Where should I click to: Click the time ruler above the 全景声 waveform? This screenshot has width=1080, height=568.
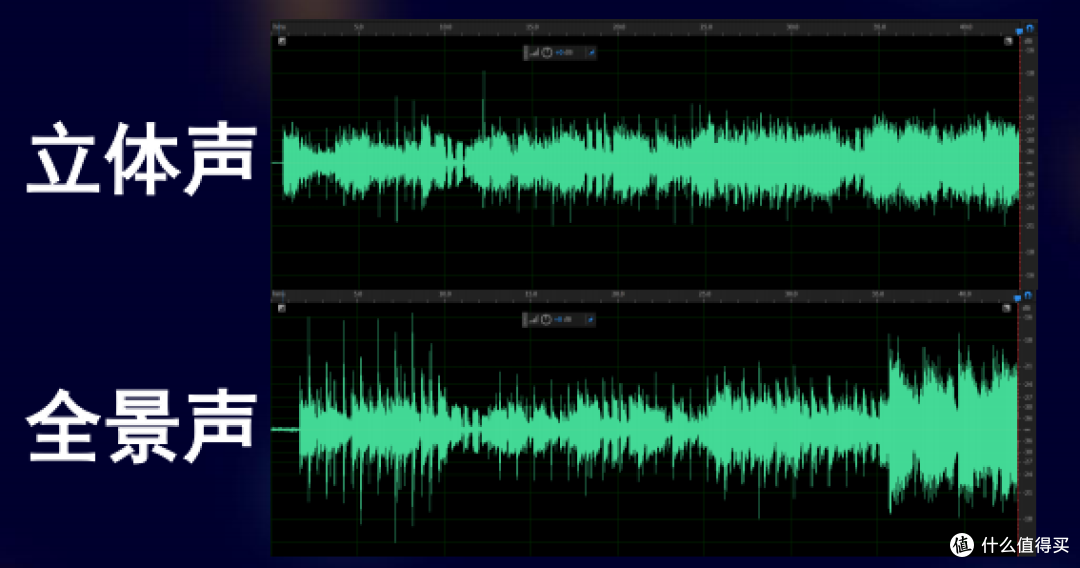643,295
